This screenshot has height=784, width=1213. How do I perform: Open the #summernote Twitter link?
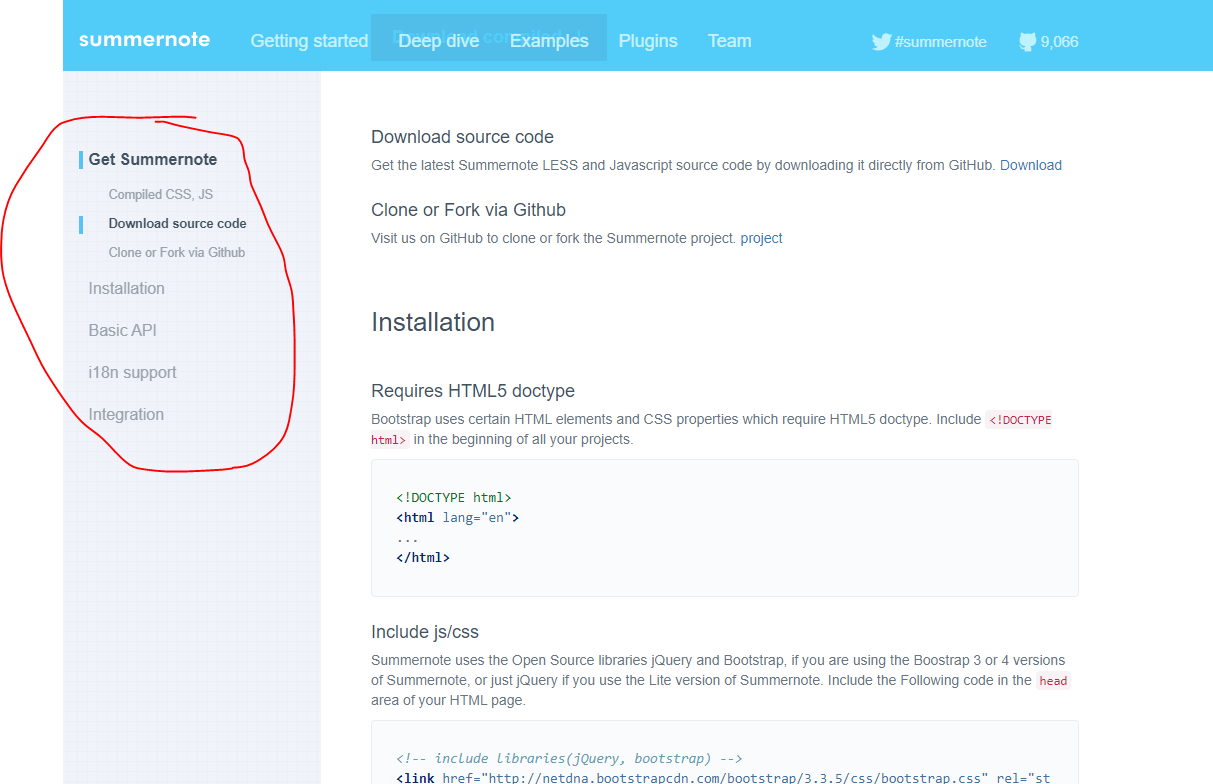point(940,42)
